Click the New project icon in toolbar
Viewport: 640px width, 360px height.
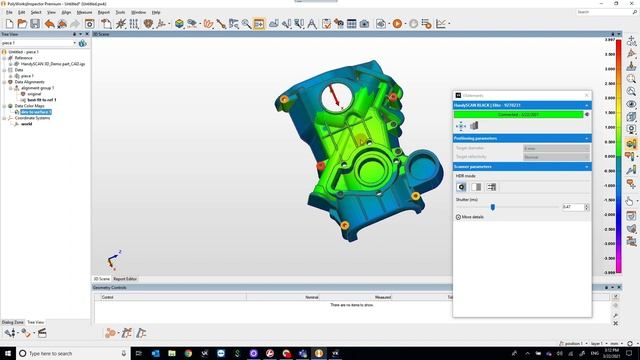(9, 24)
